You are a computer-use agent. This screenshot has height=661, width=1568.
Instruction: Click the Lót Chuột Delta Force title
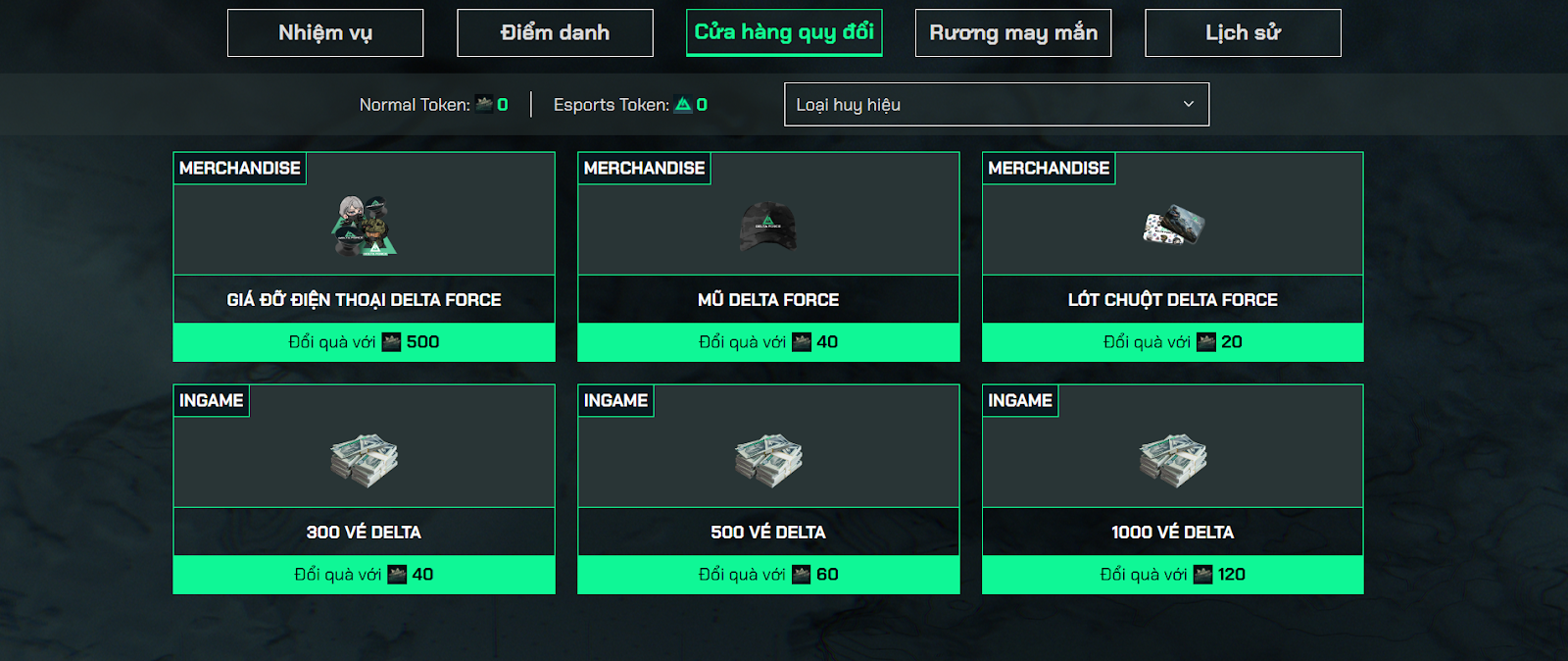point(1173,300)
